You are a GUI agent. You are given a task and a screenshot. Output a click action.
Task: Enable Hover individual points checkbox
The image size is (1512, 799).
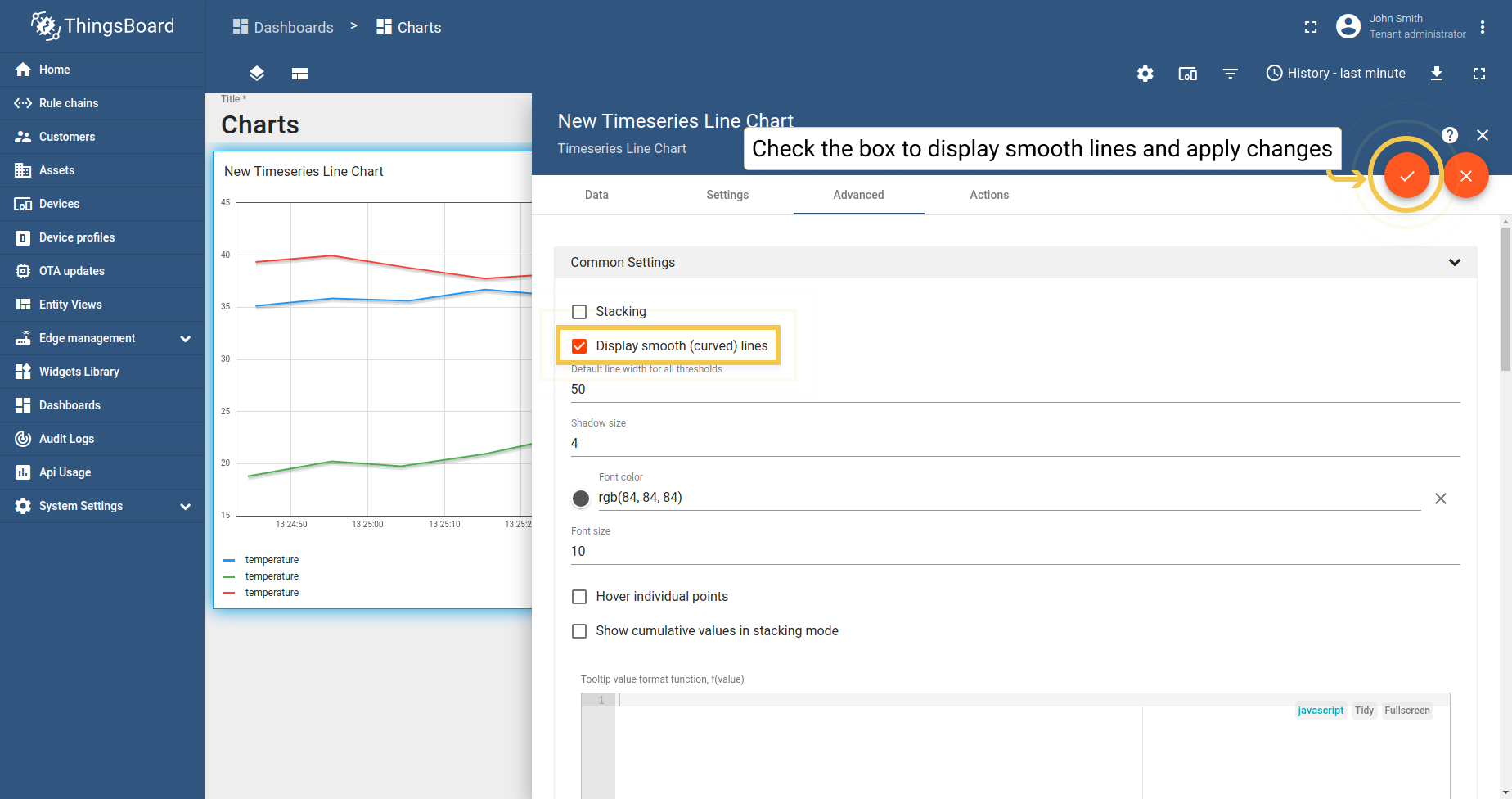point(579,597)
